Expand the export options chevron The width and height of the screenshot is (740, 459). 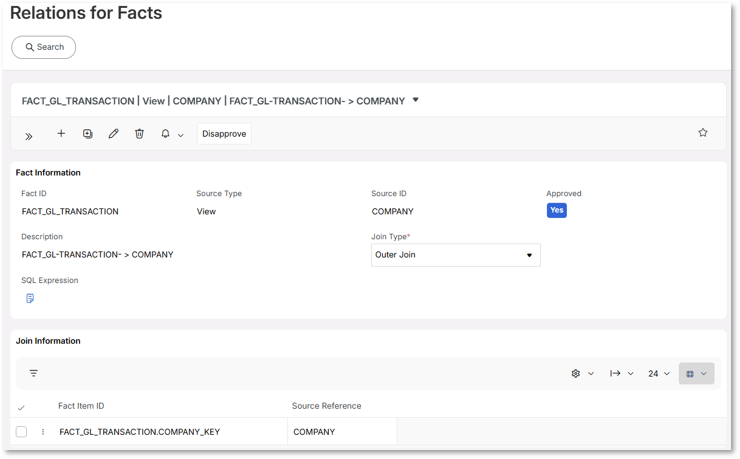pos(631,374)
